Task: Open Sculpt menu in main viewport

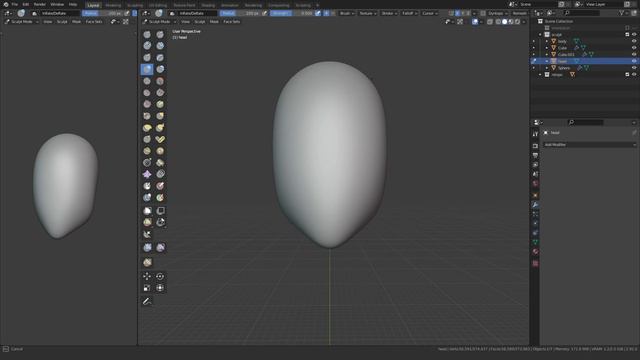Action: 200,22
